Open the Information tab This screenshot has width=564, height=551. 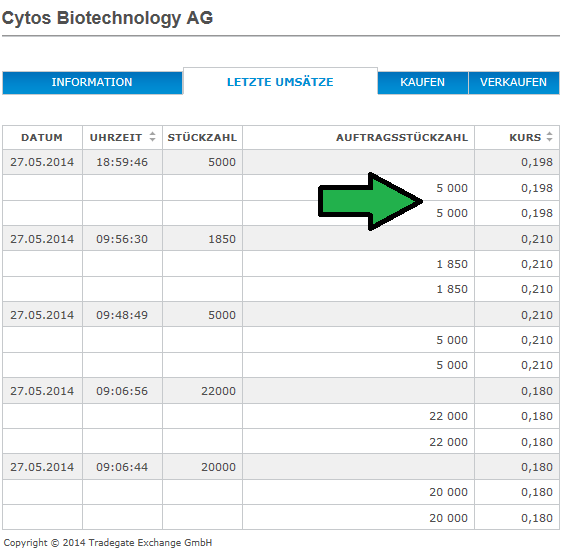(92, 82)
